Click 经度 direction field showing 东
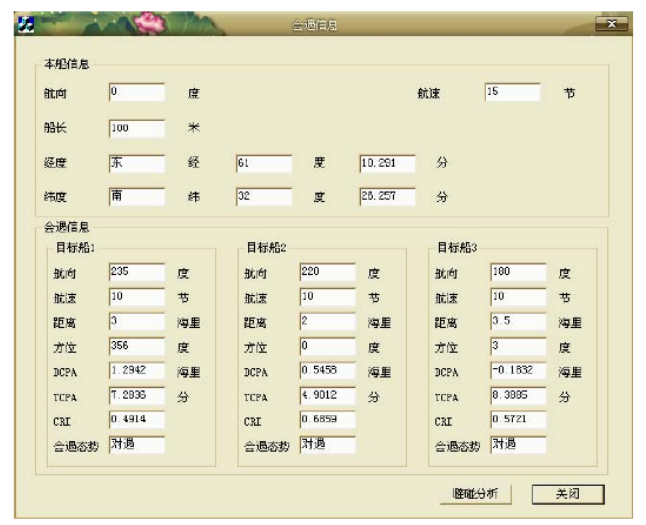Viewport: 646px width, 525px height. coord(137,163)
